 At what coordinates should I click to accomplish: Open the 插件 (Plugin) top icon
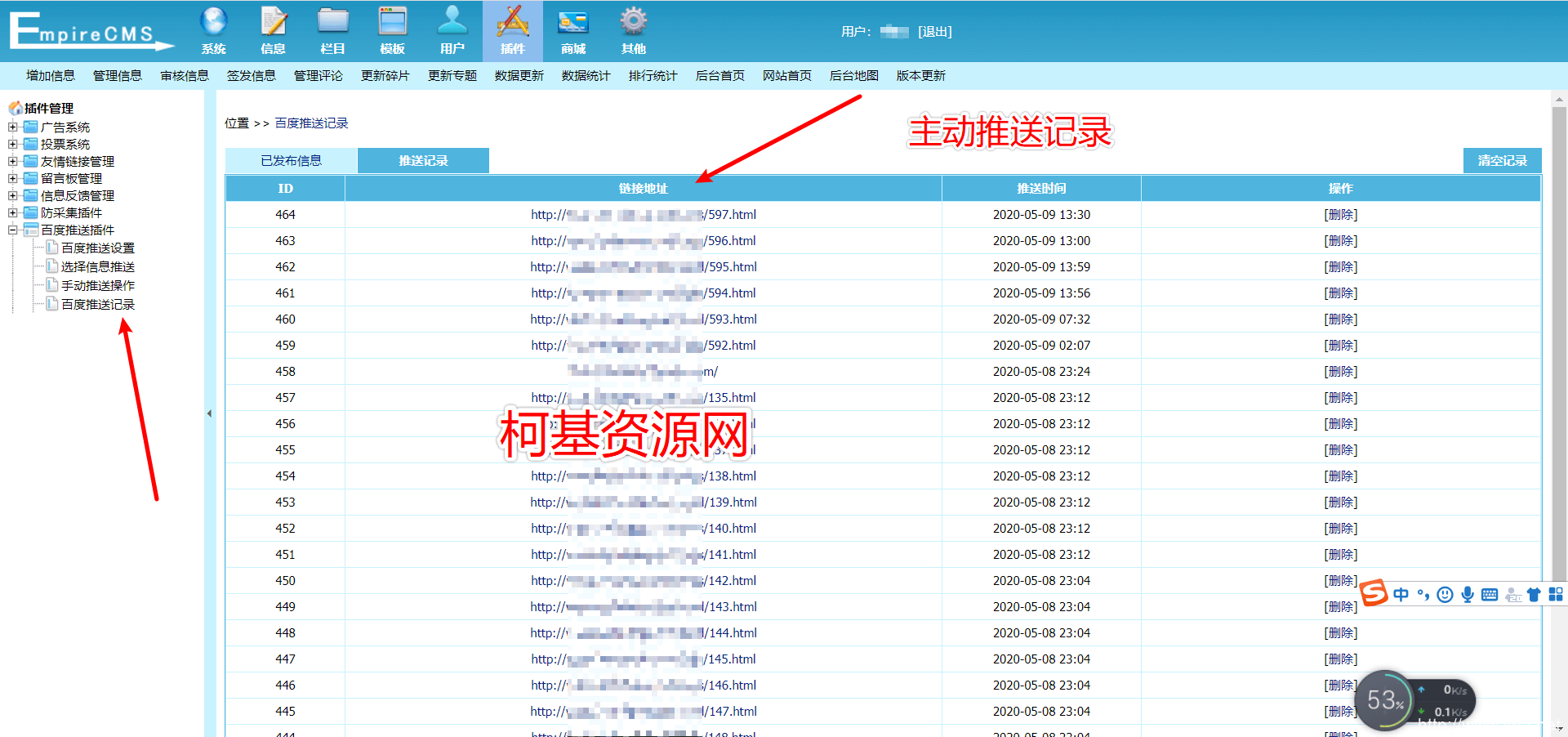point(513,30)
